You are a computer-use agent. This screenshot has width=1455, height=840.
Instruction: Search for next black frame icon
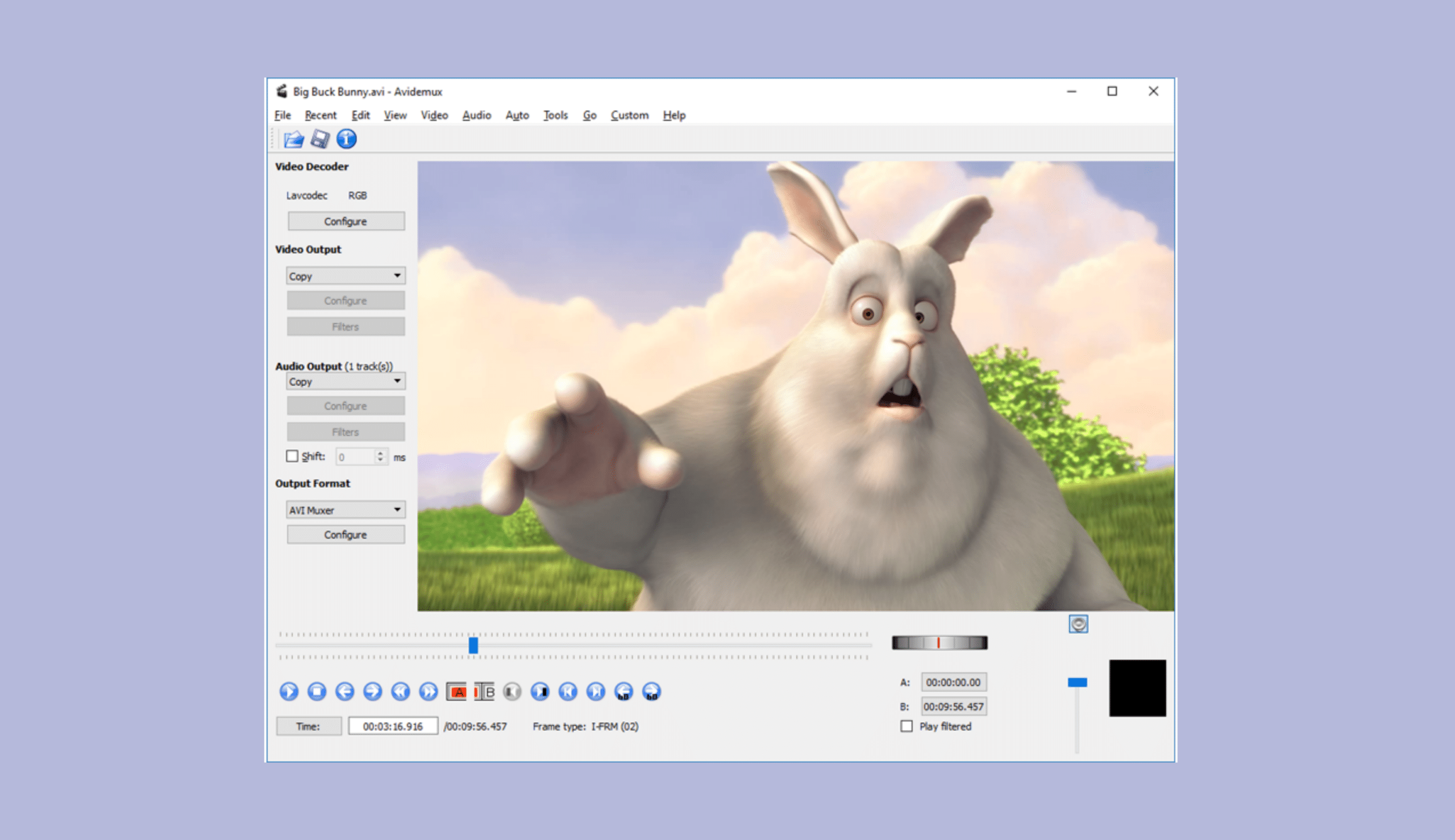(540, 691)
